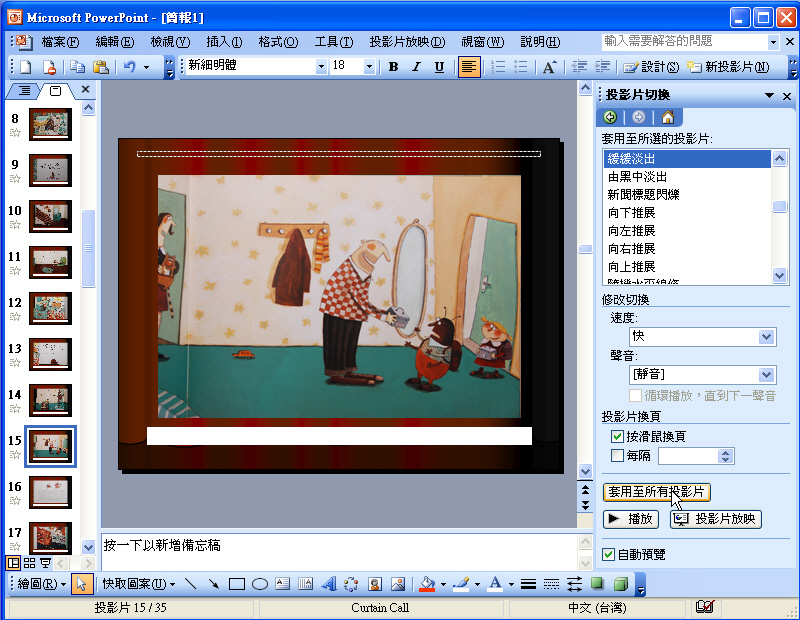Apply numbered list formatting
This screenshot has height=620, width=800.
[x=498, y=67]
